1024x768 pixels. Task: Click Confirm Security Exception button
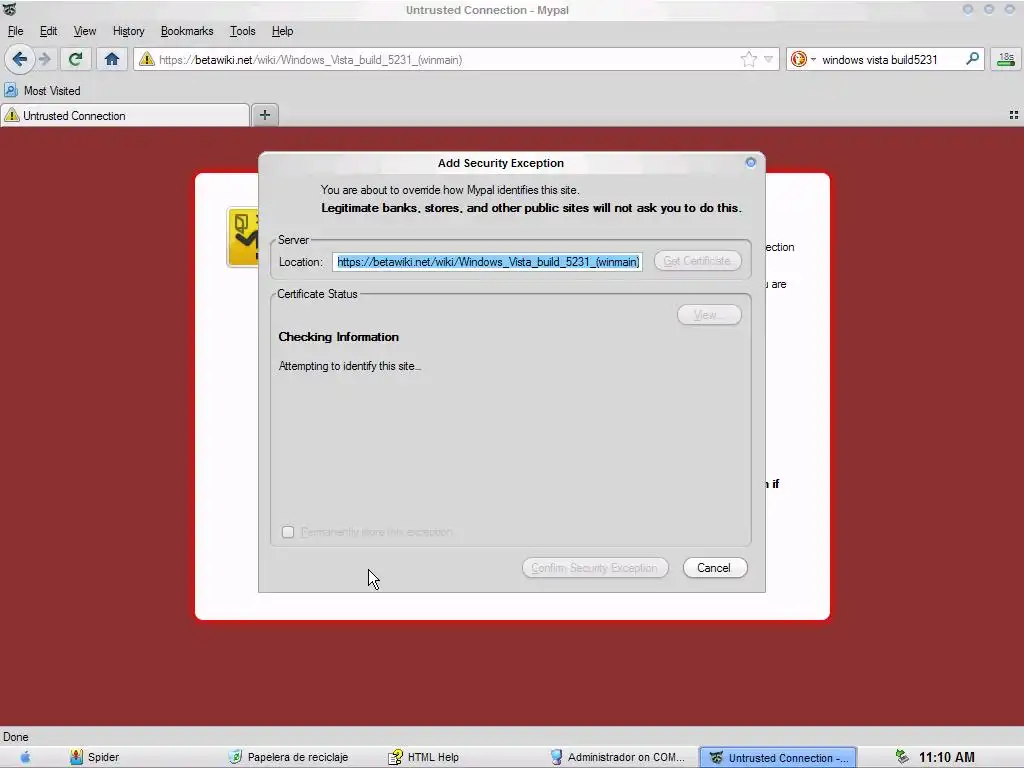click(x=595, y=568)
